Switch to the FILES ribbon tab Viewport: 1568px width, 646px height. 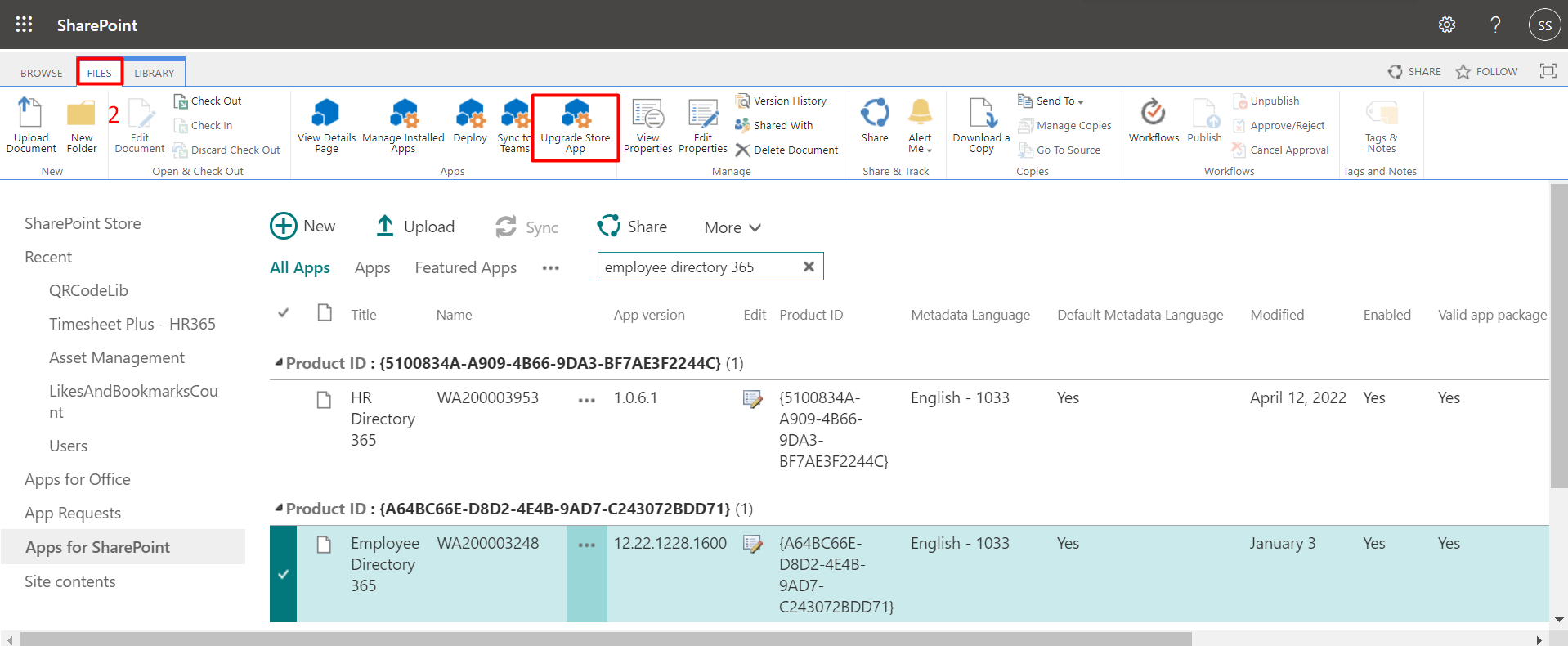coord(100,73)
